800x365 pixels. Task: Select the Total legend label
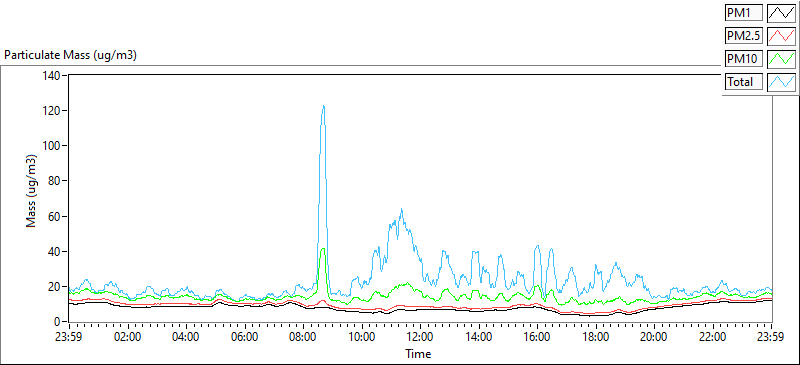744,82
